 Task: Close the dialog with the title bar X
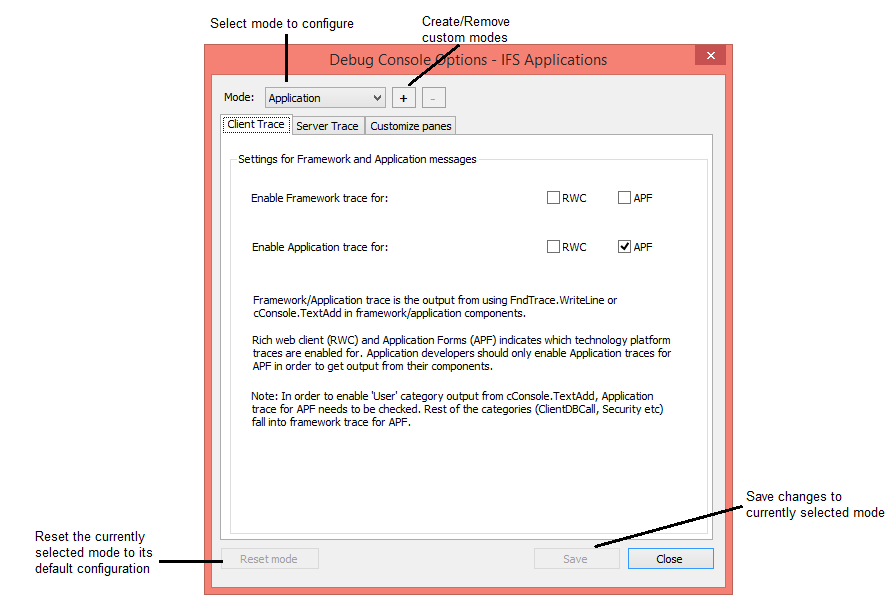pos(710,56)
